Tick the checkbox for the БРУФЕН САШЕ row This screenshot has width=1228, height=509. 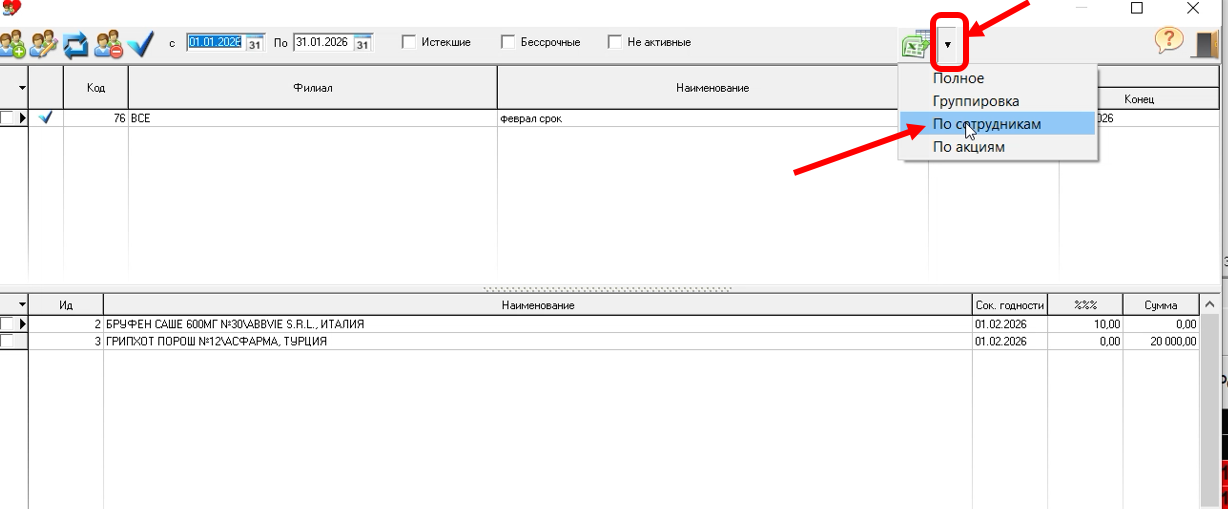7,324
